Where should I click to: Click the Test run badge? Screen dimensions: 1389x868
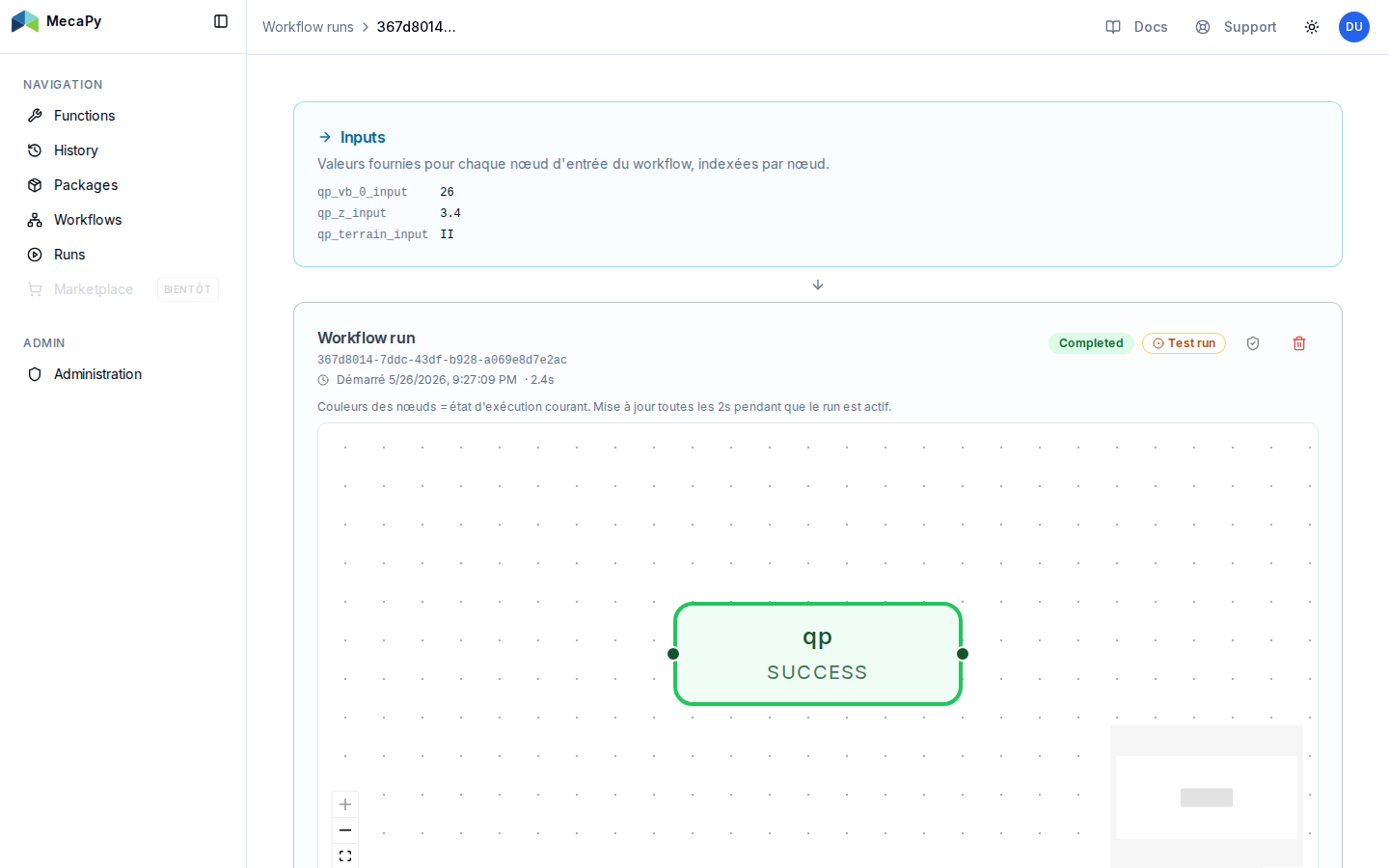pyautogui.click(x=1184, y=343)
